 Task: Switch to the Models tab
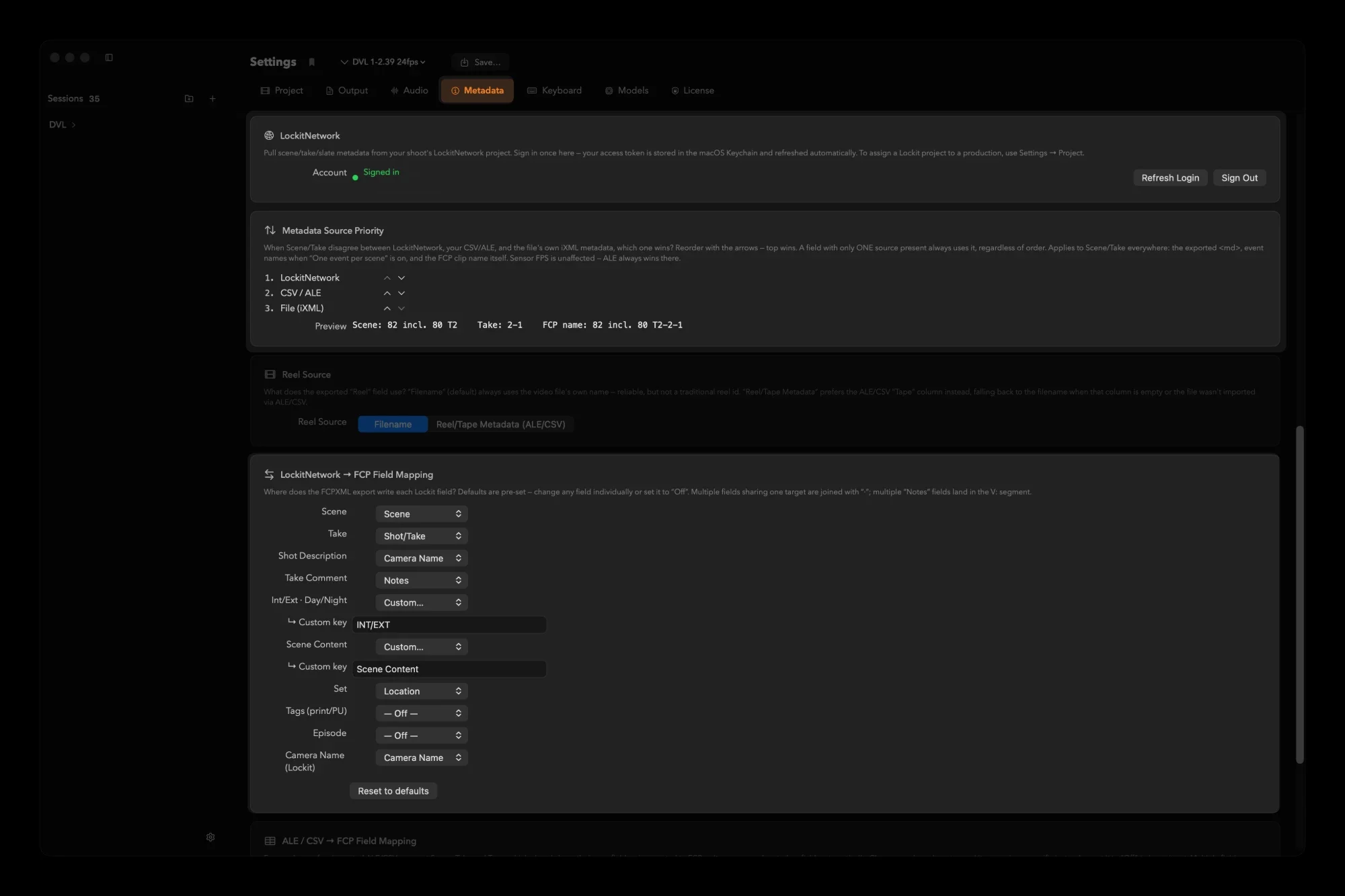[627, 91]
